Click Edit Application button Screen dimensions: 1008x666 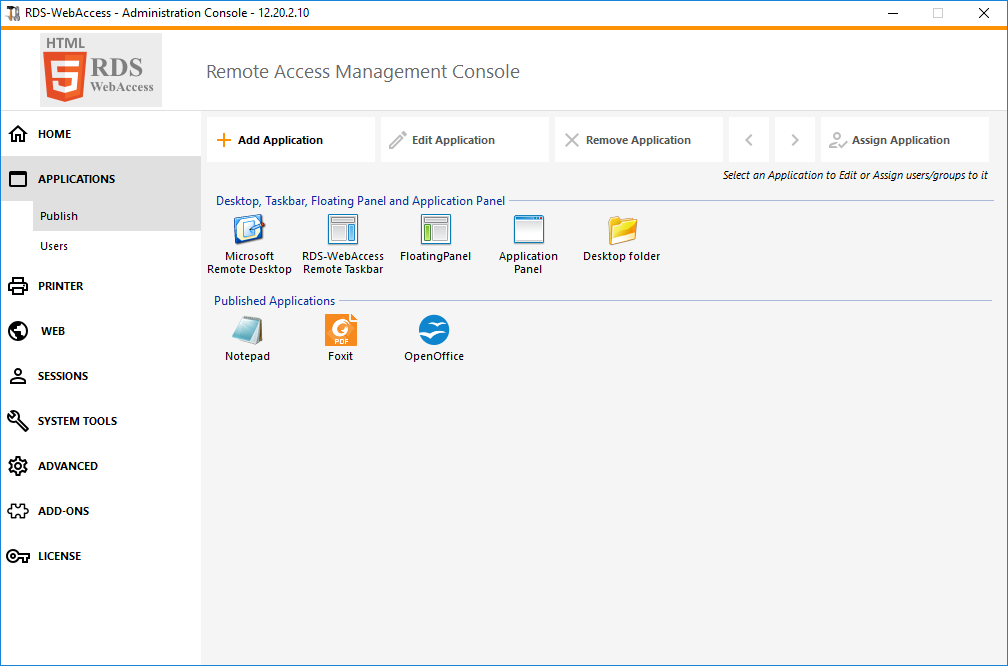(x=465, y=140)
